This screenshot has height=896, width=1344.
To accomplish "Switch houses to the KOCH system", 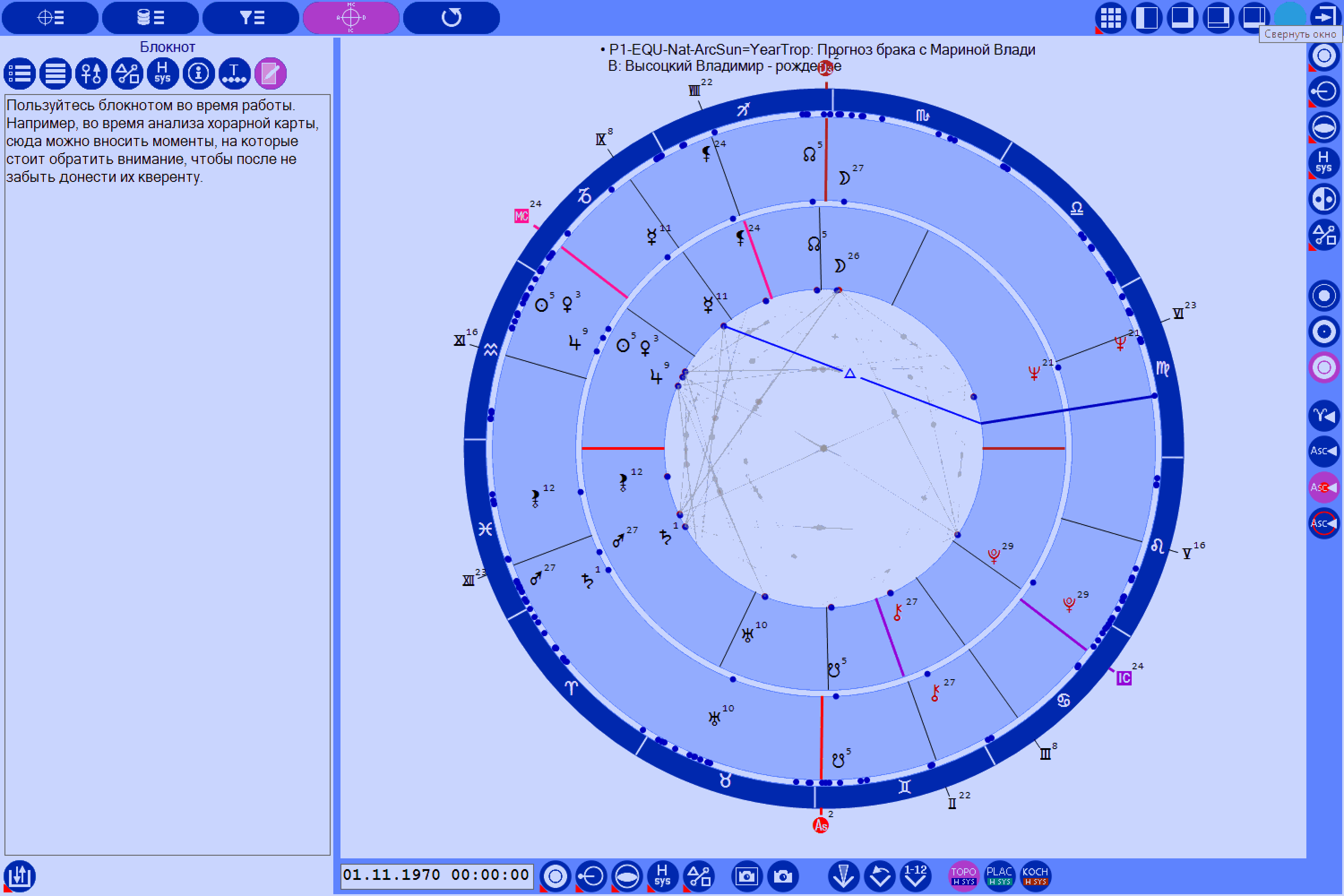I will (x=1035, y=875).
